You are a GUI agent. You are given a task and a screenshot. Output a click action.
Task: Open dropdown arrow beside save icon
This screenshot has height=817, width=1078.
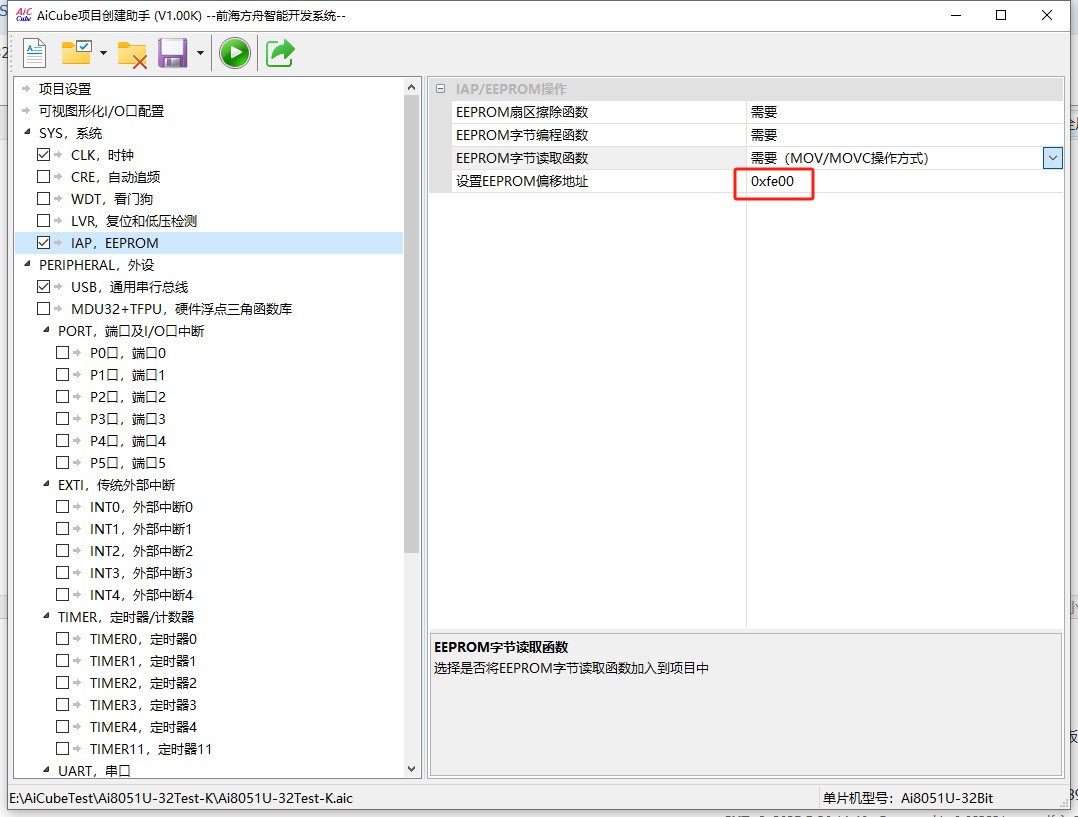[200, 53]
